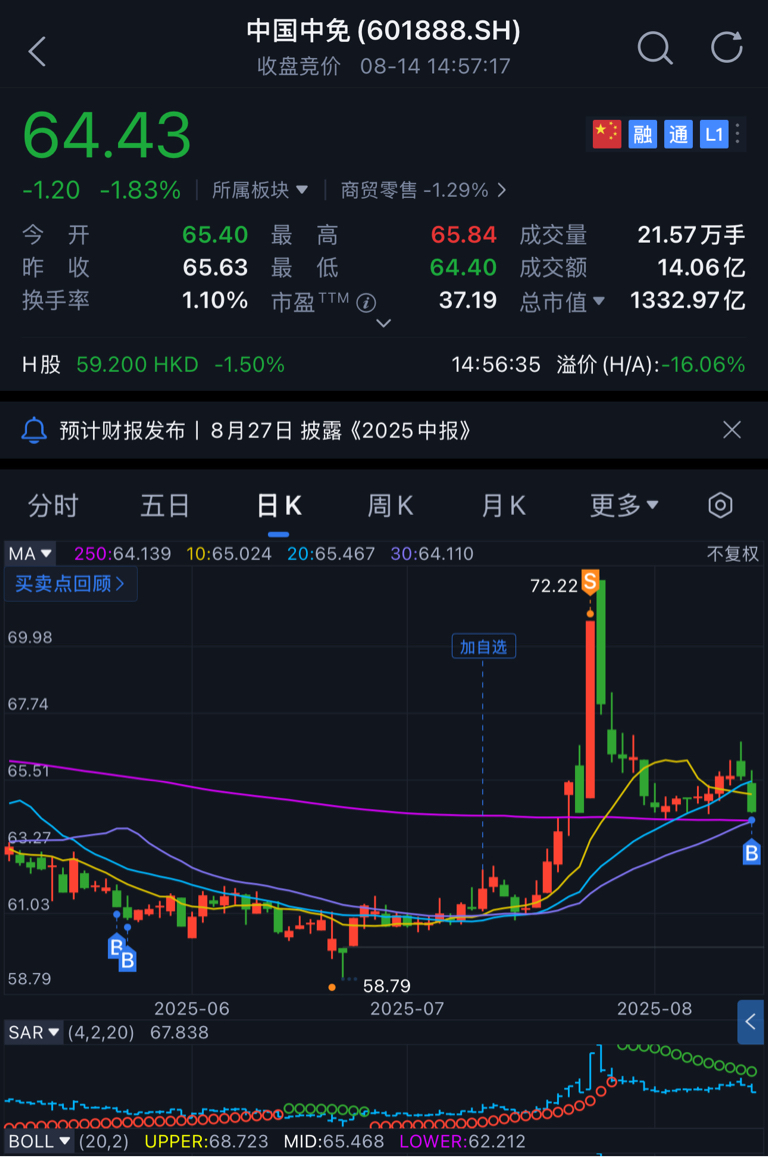Tap the 64.43 current price

pyautogui.click(x=107, y=135)
